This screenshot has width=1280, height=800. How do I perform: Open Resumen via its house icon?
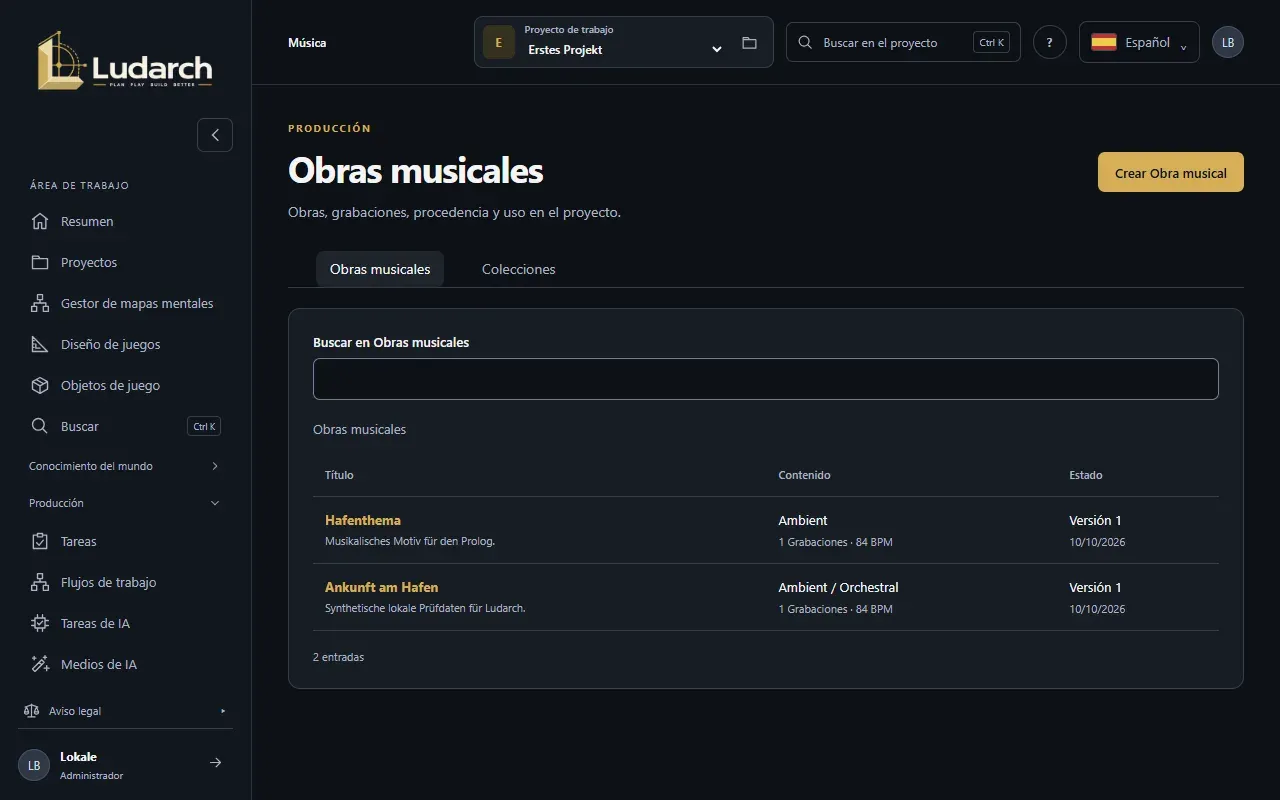pyautogui.click(x=40, y=221)
